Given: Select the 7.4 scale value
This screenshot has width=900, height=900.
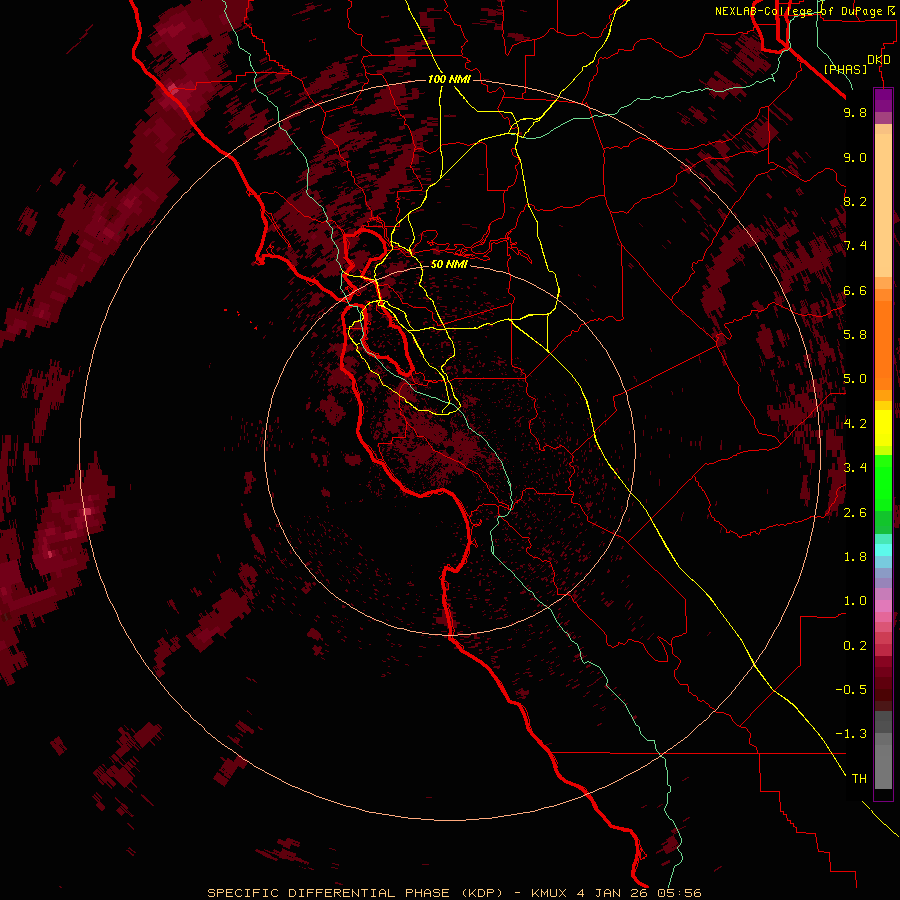Looking at the screenshot, I should point(855,246).
